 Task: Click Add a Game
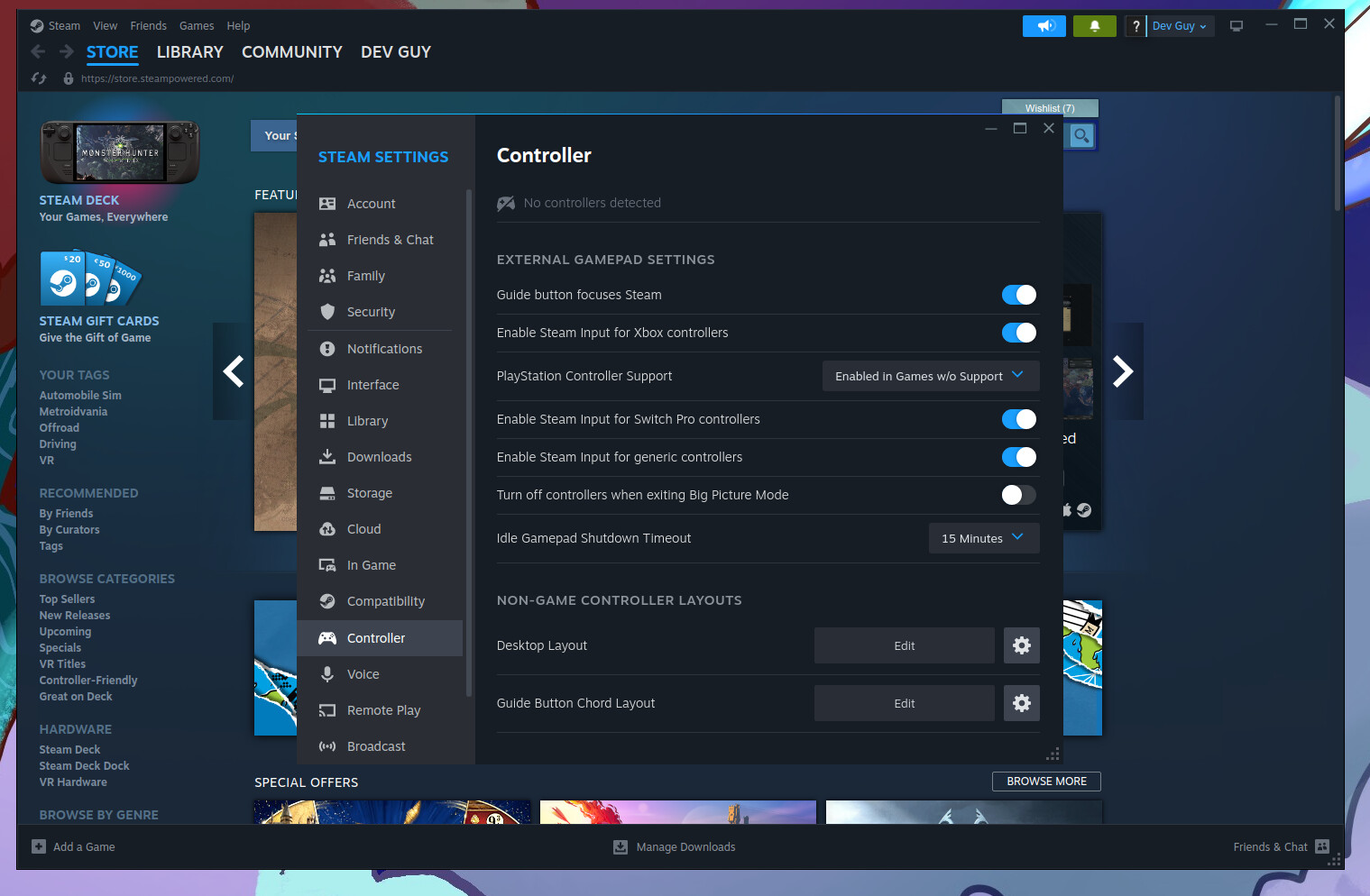(74, 846)
